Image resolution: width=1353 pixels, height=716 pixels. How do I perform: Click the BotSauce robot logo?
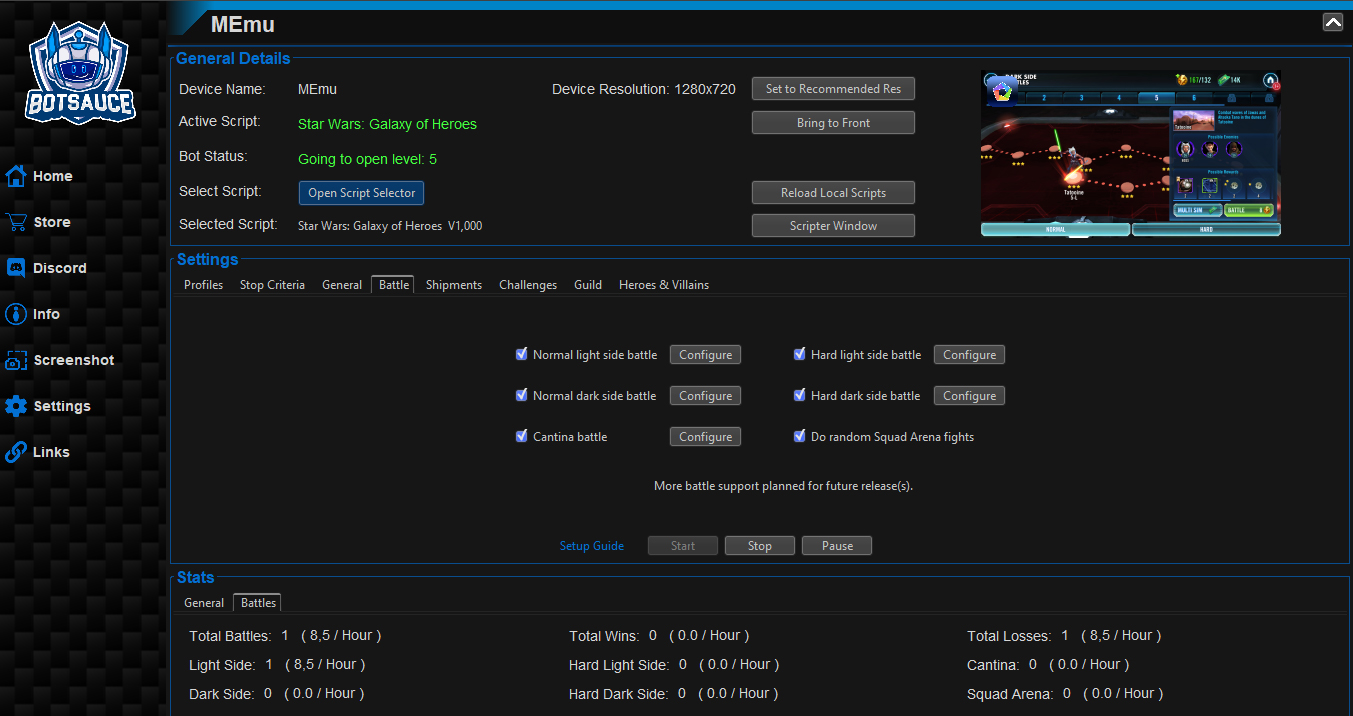point(81,73)
